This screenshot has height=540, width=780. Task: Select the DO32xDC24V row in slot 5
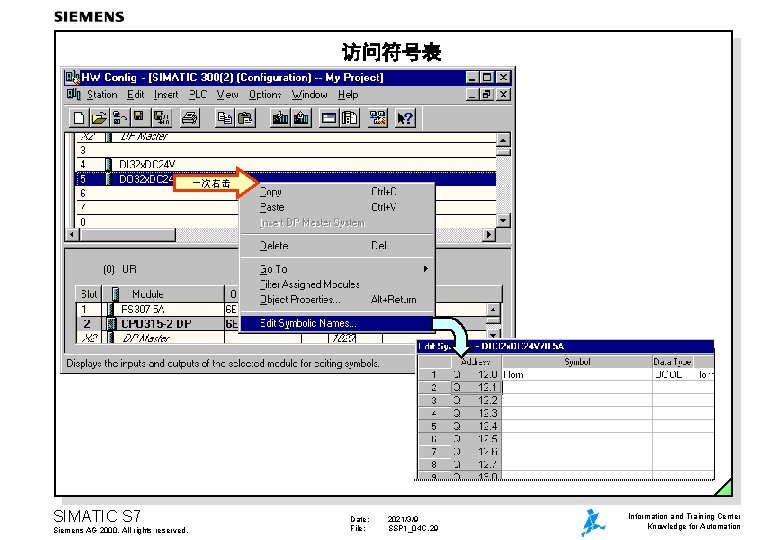coord(286,179)
